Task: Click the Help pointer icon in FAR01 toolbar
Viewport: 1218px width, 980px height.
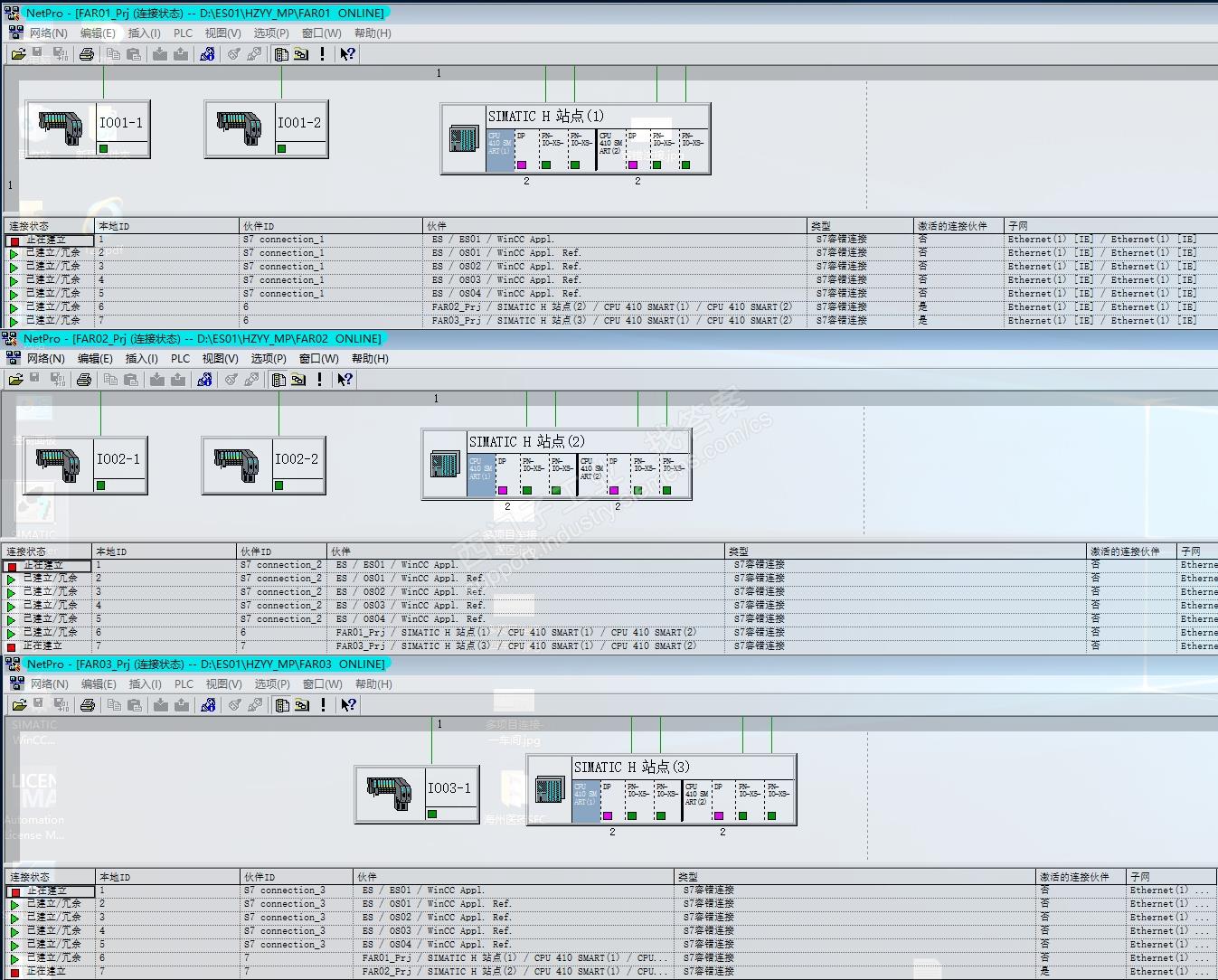Action: 347,54
